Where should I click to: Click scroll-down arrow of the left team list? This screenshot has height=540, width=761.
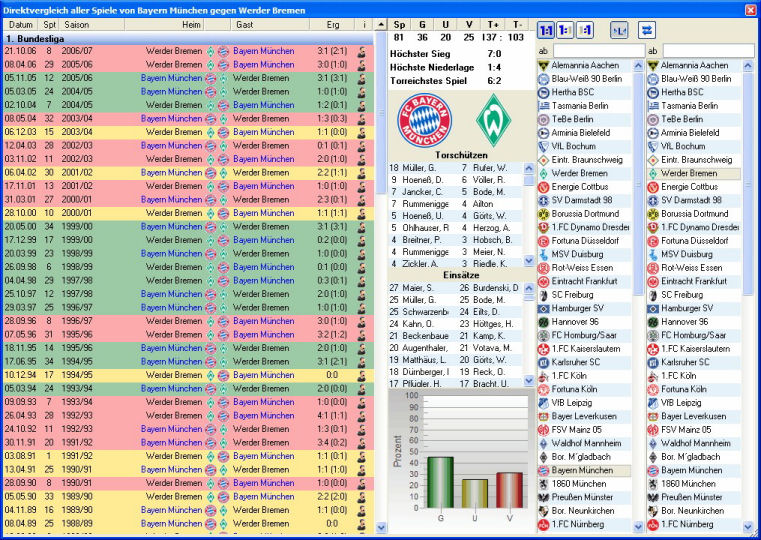(639, 526)
